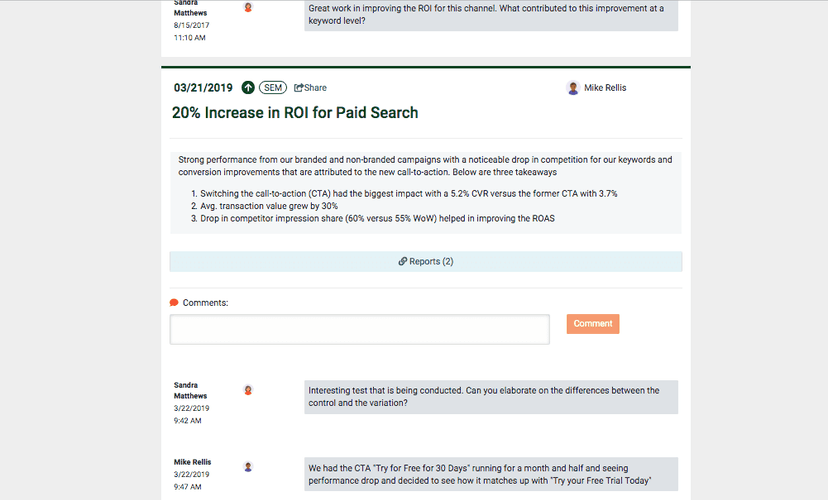This screenshot has height=500, width=828.
Task: Click the 9:47 AM comment timestamp
Action: click(187, 487)
